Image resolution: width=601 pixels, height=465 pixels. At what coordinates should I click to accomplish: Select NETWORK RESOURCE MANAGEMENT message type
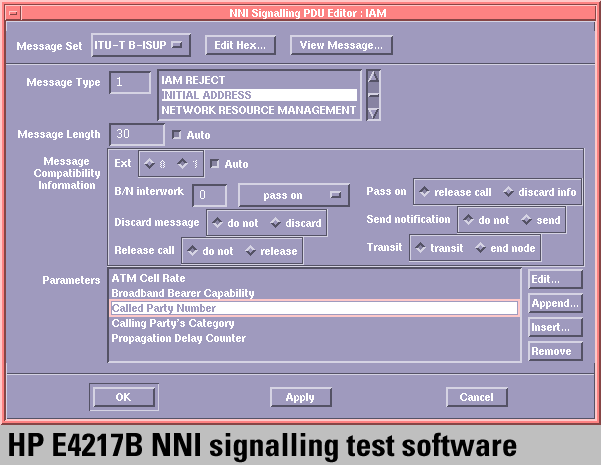(259, 110)
